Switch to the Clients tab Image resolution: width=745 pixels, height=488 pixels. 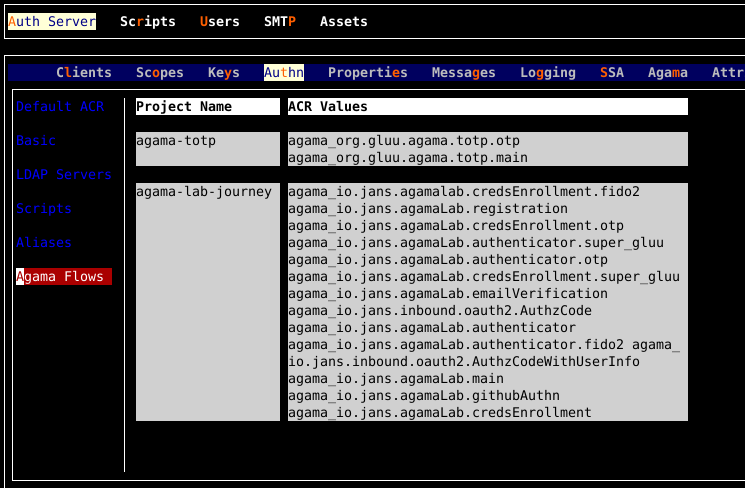(x=84, y=72)
